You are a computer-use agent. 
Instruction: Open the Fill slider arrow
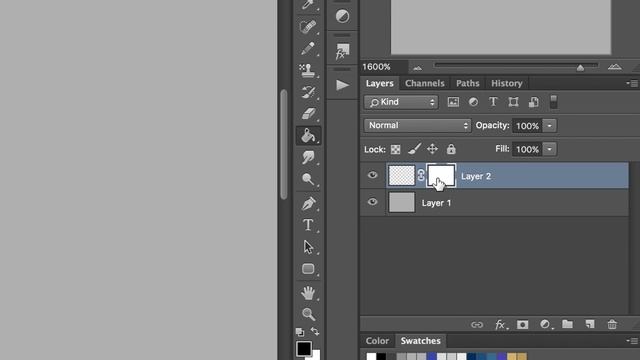pos(549,149)
